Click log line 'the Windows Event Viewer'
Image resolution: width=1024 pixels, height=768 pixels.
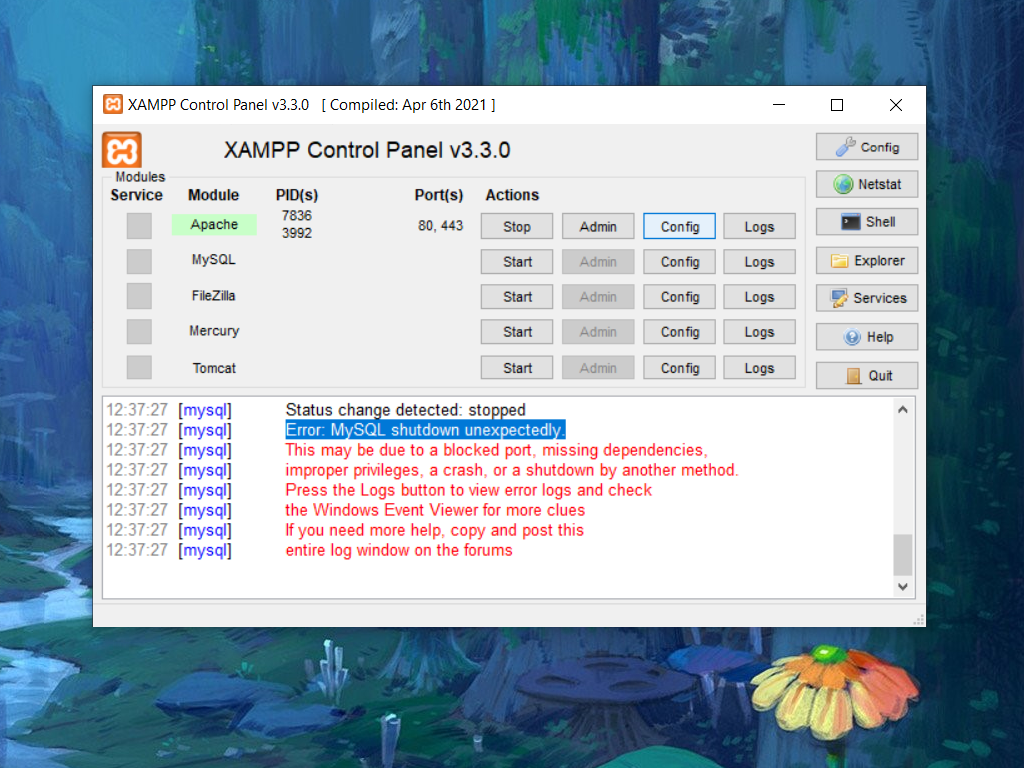pyautogui.click(x=435, y=510)
